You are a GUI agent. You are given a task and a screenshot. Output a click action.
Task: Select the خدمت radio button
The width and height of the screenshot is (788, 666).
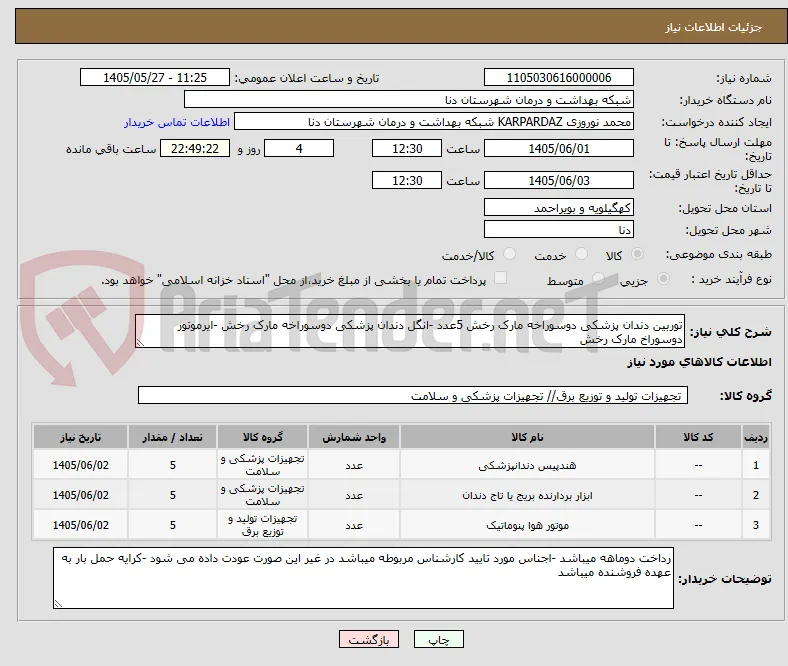[581, 254]
